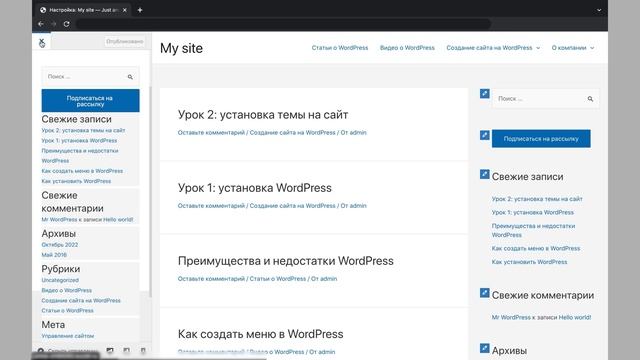Click Как установить WordPress in preview Свежие записи
Screen dimensions: 640x360
(x=529, y=262)
